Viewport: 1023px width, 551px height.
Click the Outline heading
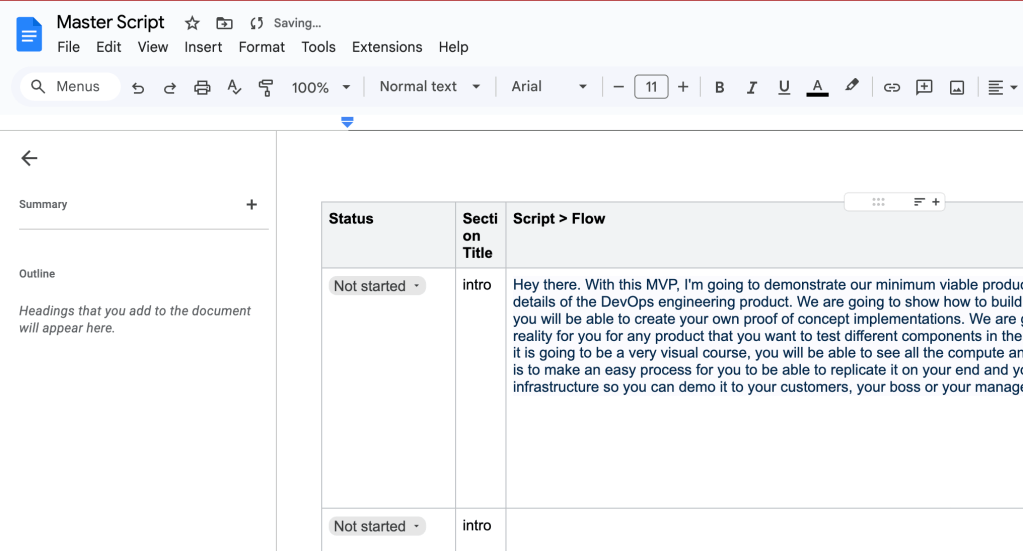click(37, 274)
